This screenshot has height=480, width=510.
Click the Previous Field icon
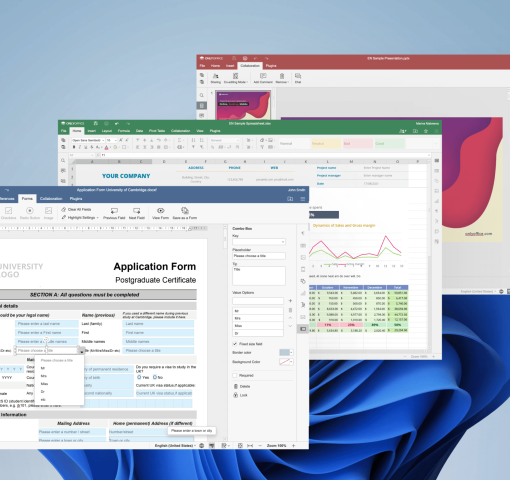pos(114,211)
